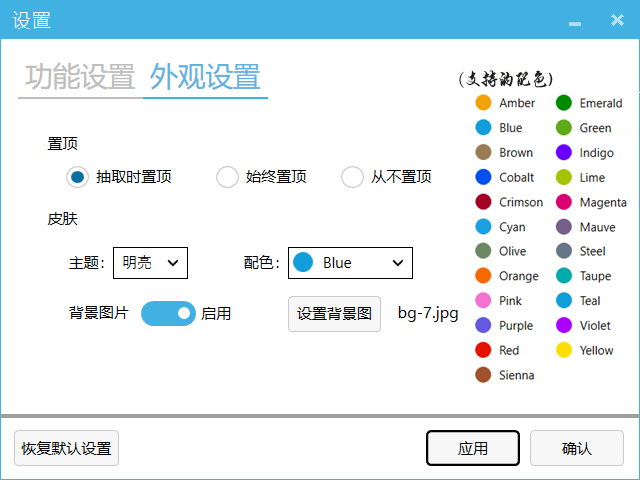Click the Sienna color circle

click(x=483, y=375)
